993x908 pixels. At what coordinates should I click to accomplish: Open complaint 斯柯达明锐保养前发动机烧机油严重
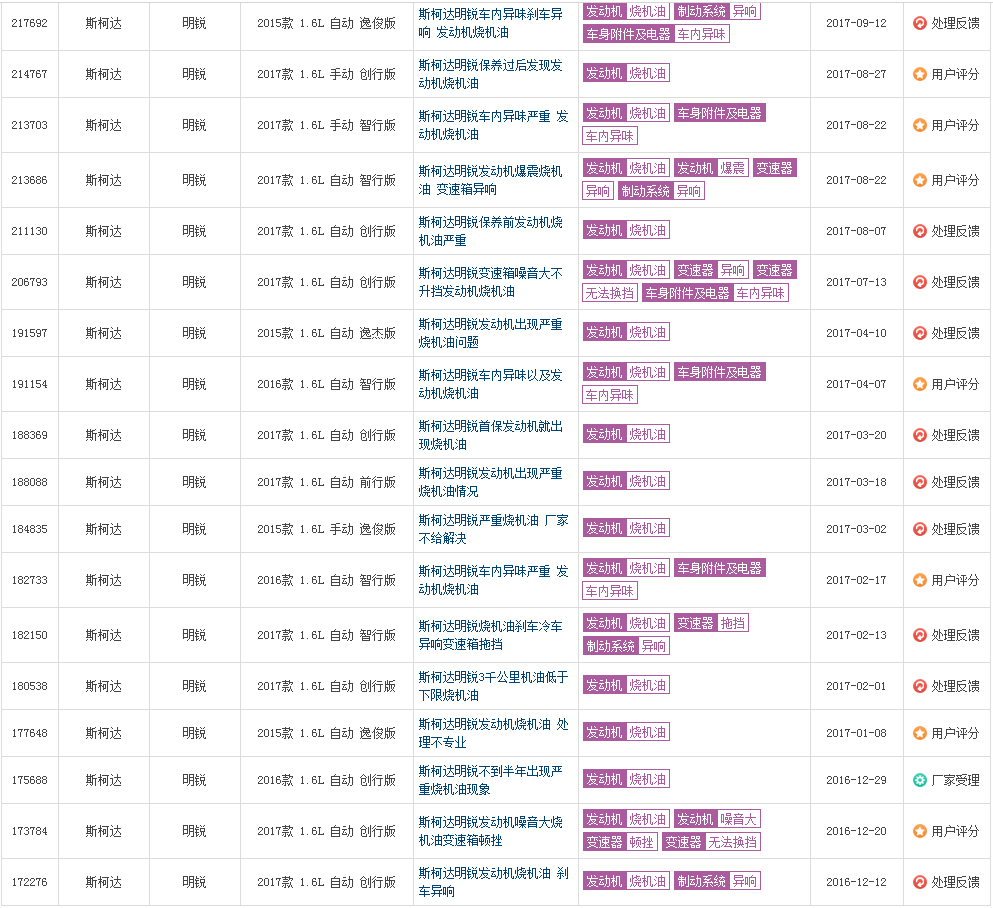tap(490, 231)
